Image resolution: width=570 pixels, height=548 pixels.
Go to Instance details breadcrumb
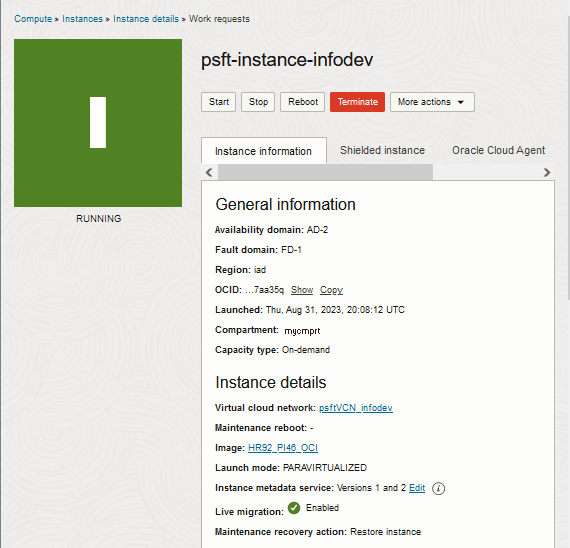(146, 19)
